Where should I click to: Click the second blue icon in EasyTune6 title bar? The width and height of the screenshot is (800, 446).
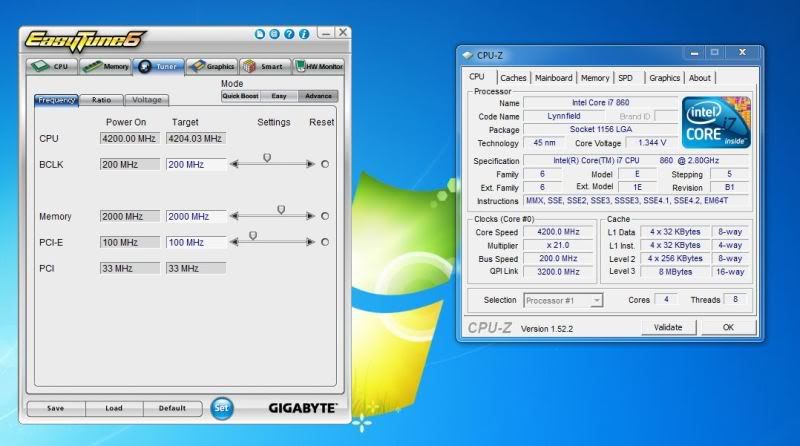point(274,34)
